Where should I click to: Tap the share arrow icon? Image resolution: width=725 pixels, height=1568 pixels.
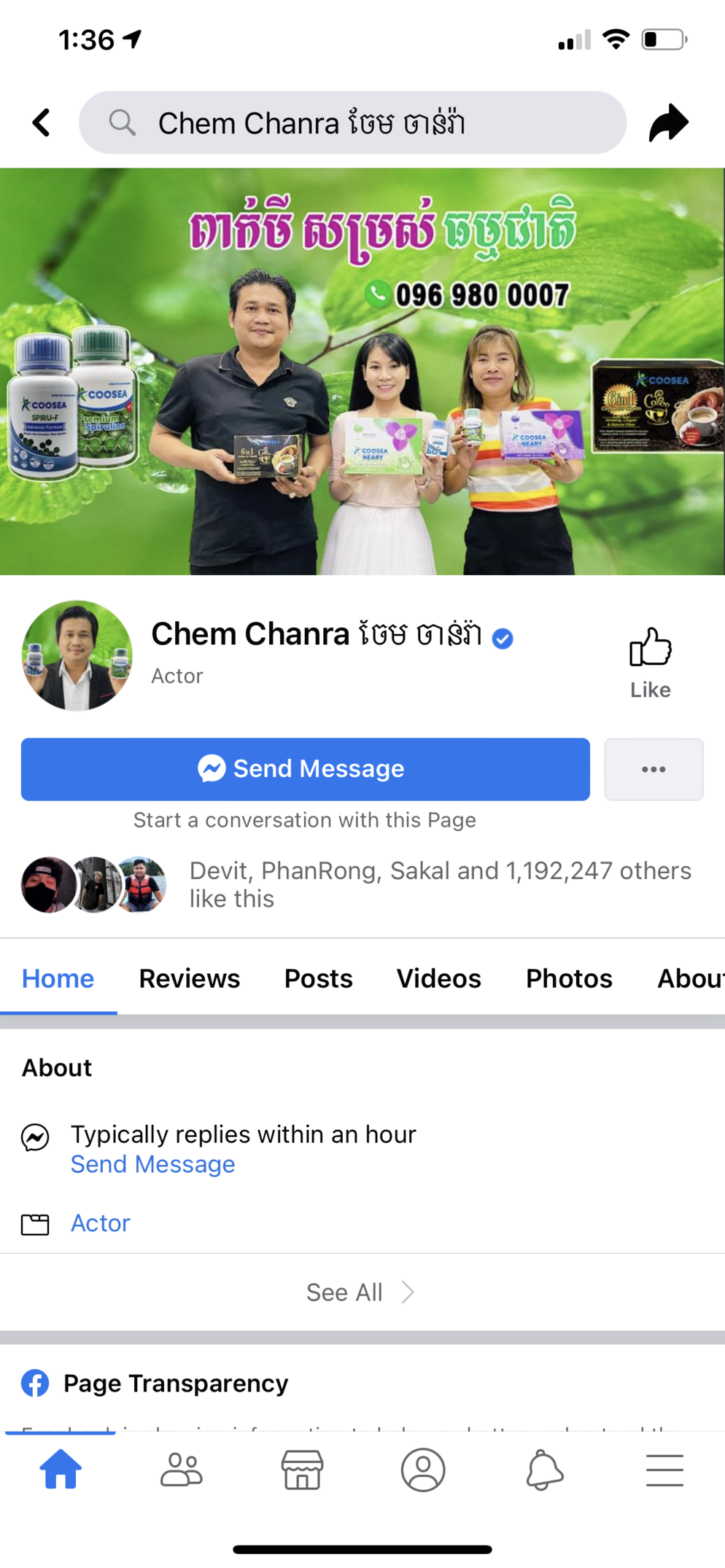(x=669, y=122)
